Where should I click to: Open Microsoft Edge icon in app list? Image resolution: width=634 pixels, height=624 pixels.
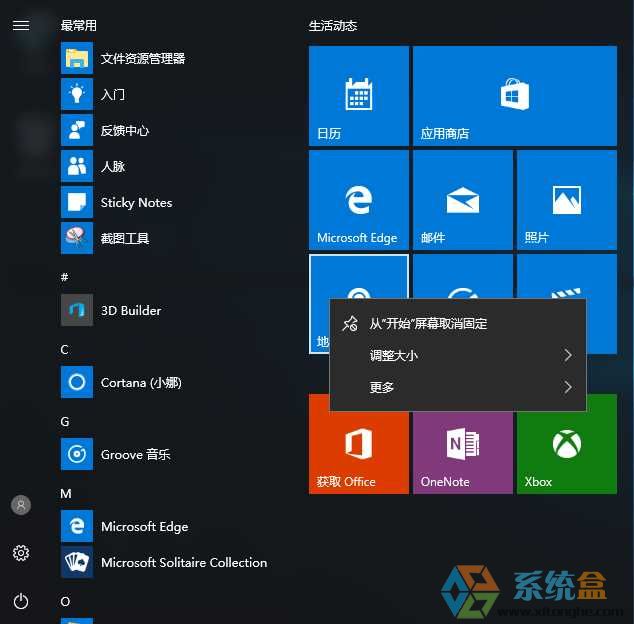click(77, 526)
